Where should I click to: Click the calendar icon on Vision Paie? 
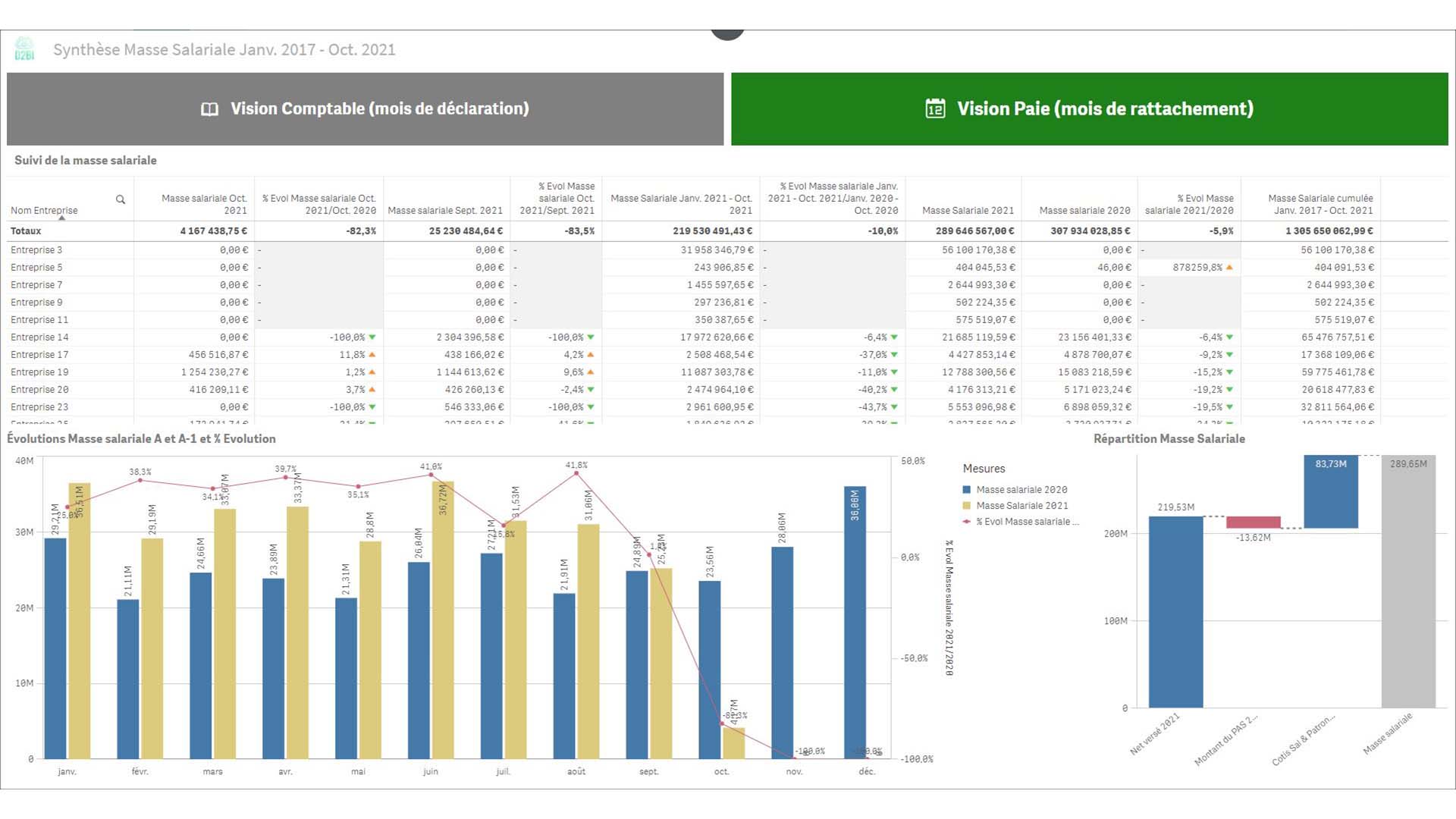935,108
